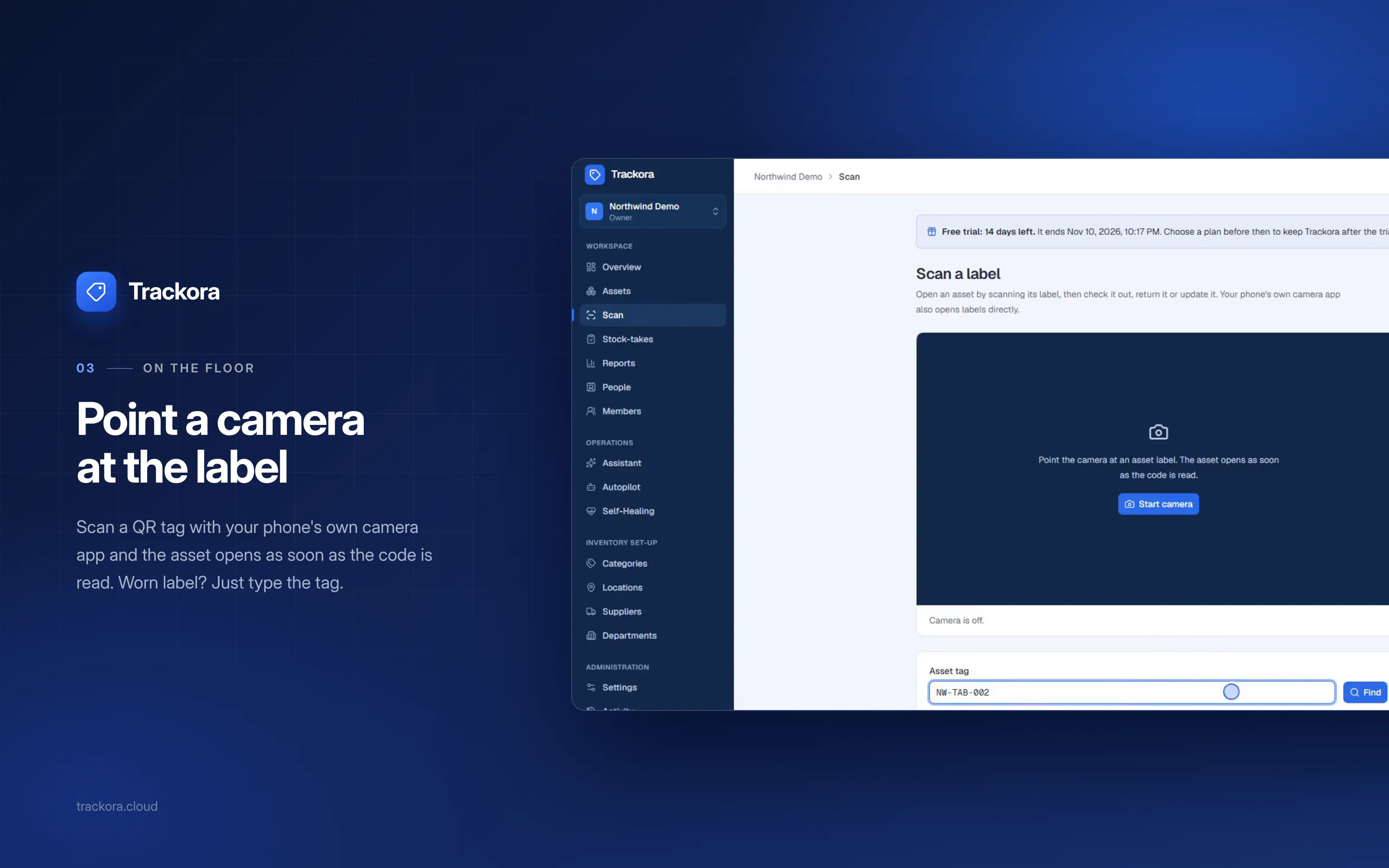Click the Trackora tag logo in the sidebar
Screen dimensions: 1389x868
click(594, 174)
